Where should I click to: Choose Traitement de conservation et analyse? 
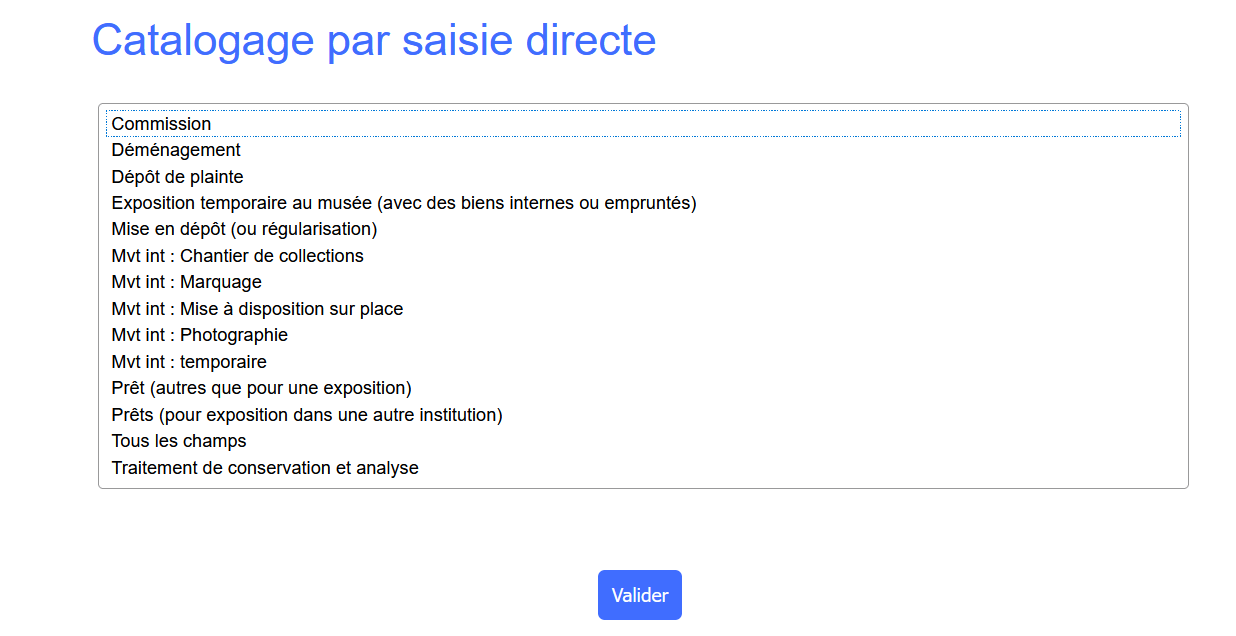tap(265, 468)
